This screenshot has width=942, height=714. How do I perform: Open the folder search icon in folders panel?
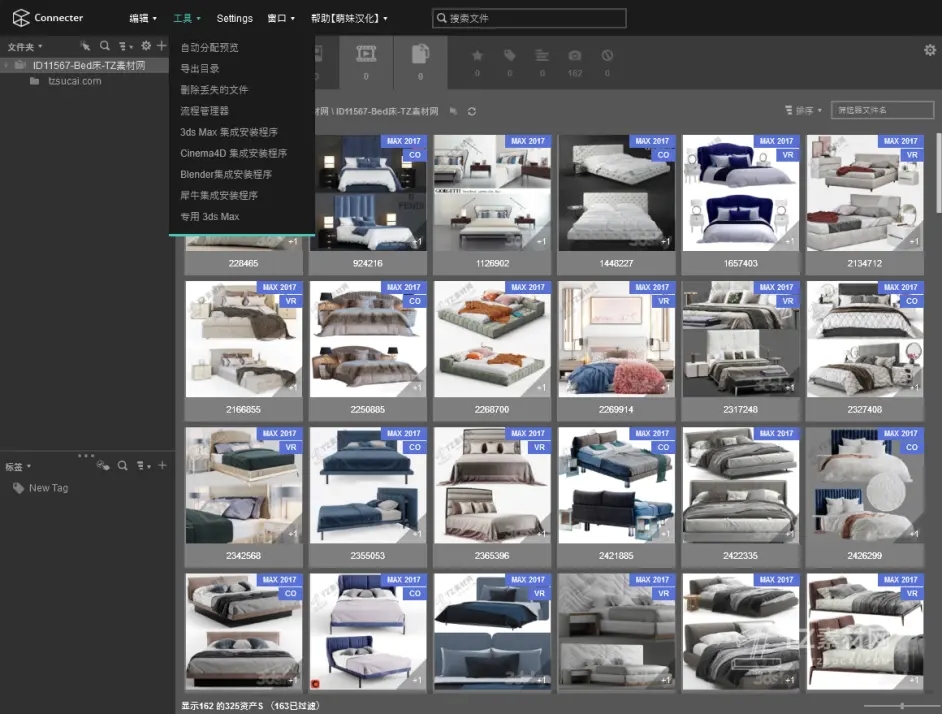(x=104, y=46)
